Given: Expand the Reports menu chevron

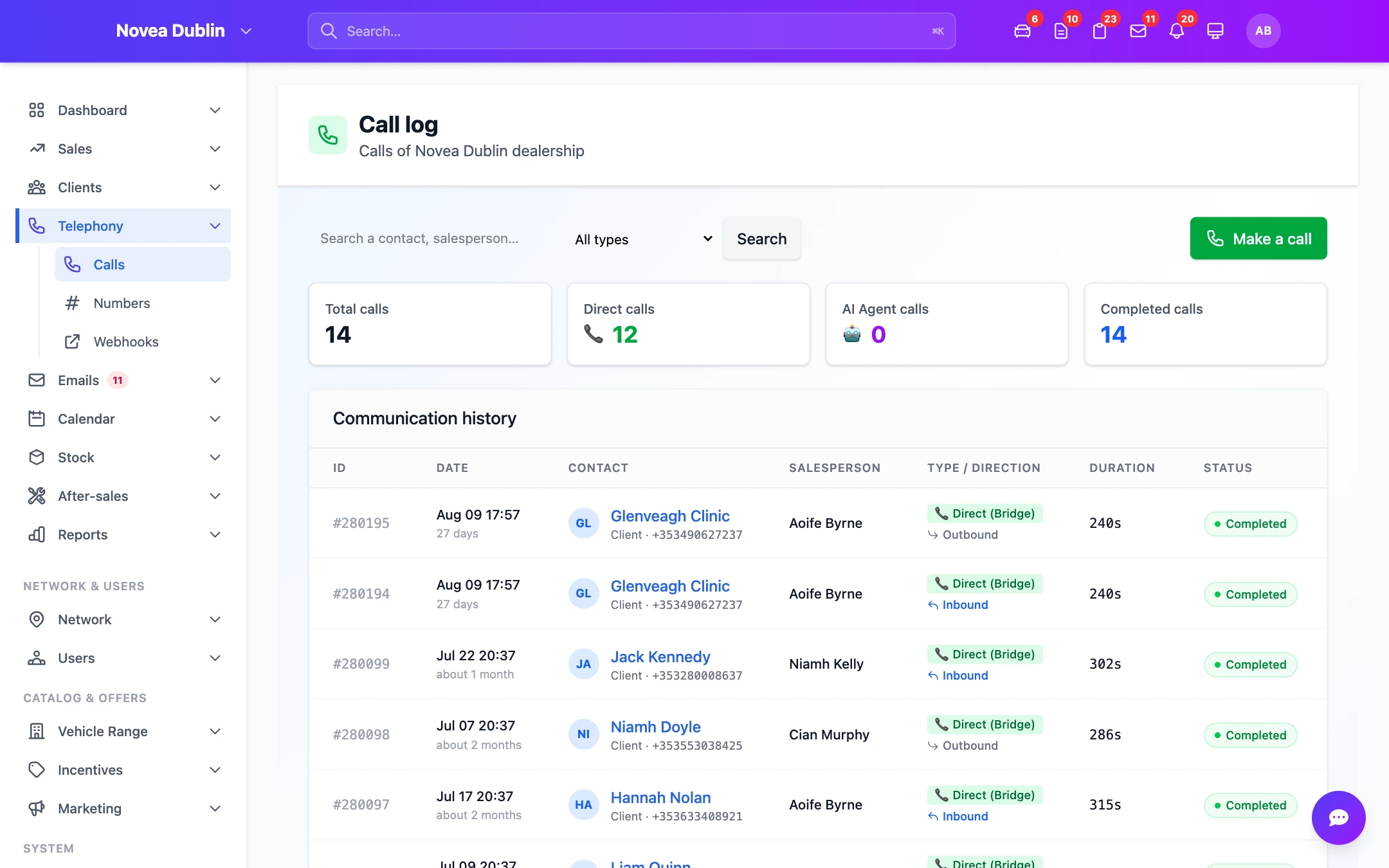Looking at the screenshot, I should click(215, 534).
